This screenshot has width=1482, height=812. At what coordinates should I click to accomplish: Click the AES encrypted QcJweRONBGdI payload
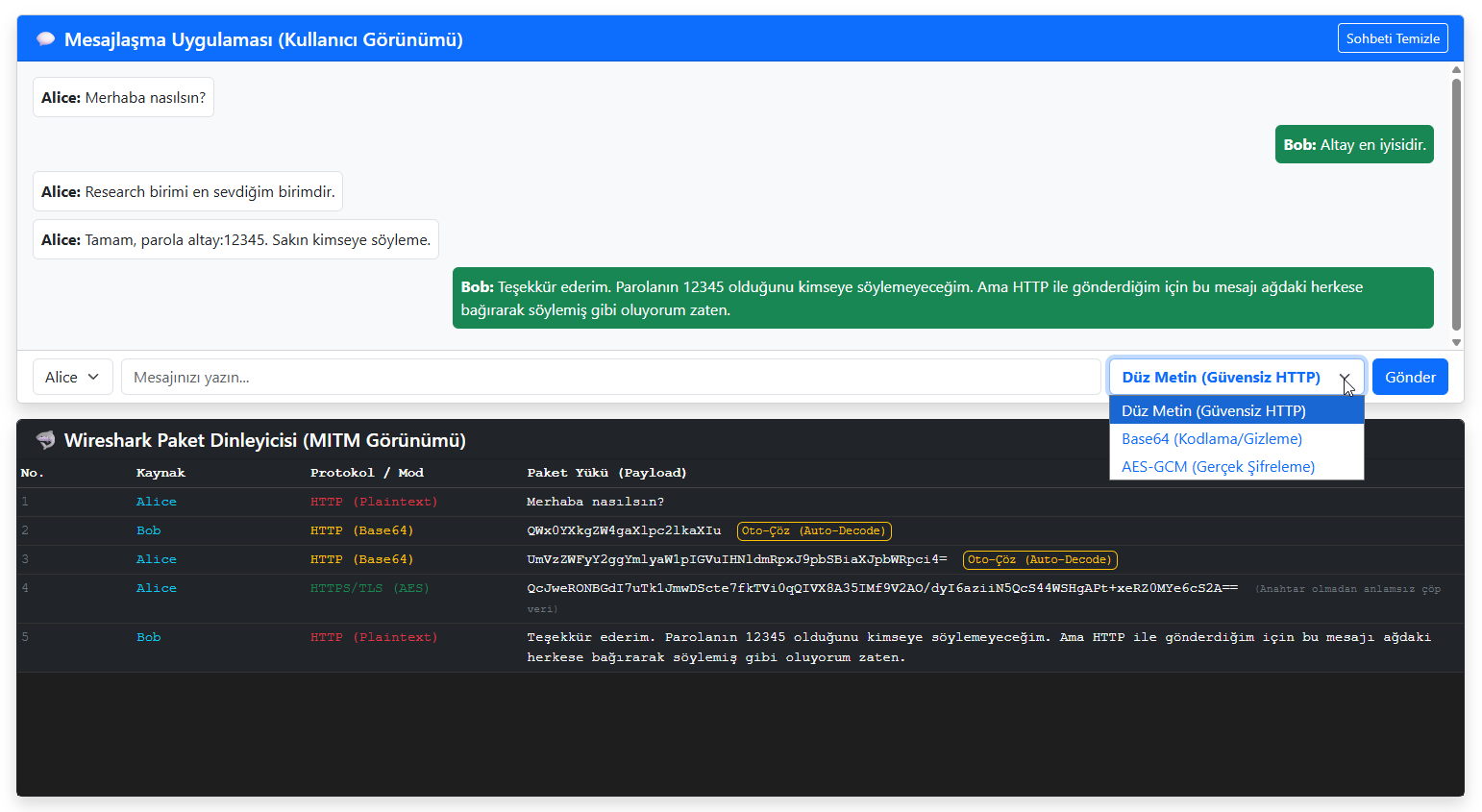tap(882, 588)
